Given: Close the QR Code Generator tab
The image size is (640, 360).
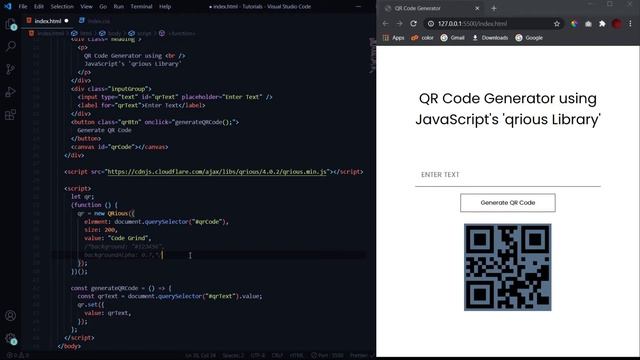Looking at the screenshot, I should [x=477, y=8].
